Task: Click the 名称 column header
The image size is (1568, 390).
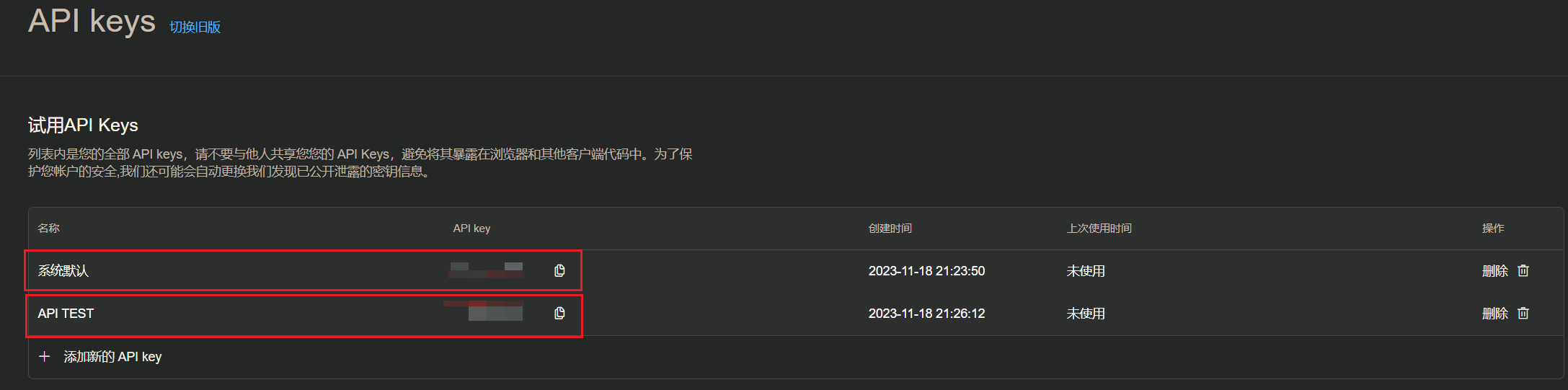Action: tap(49, 228)
